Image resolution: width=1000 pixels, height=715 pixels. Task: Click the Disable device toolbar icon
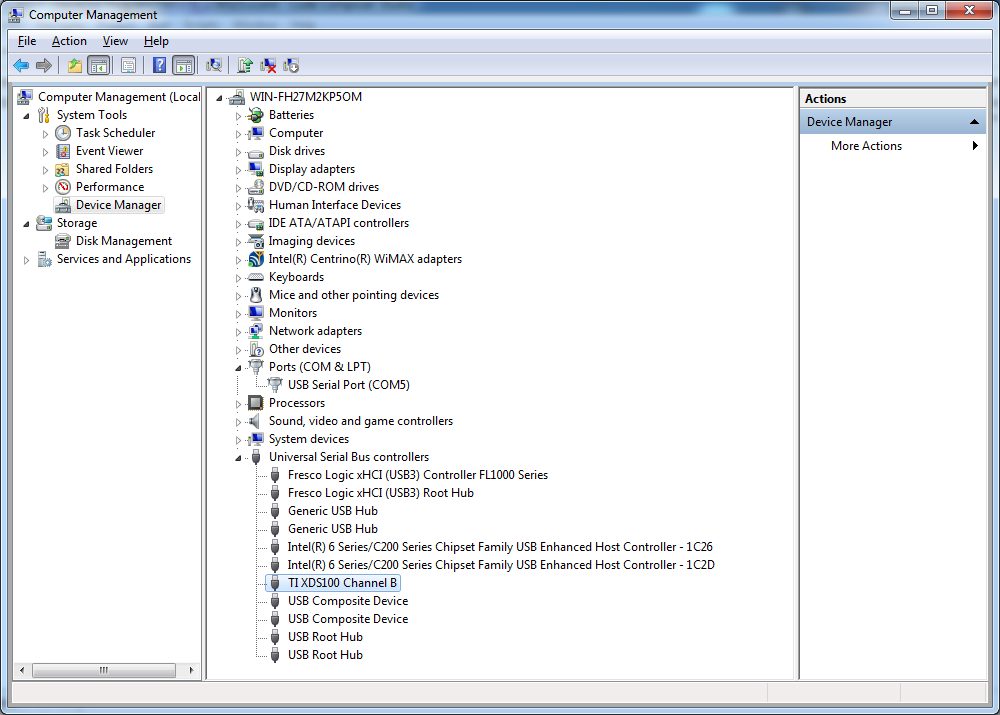tap(291, 65)
